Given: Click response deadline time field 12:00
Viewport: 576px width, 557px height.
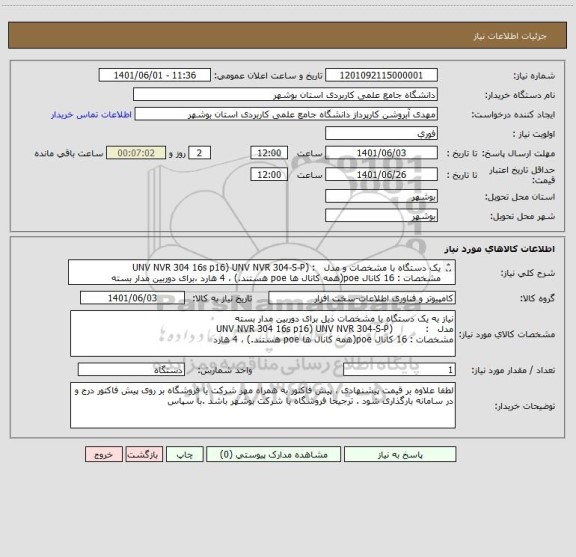Looking at the screenshot, I should coord(269,153).
